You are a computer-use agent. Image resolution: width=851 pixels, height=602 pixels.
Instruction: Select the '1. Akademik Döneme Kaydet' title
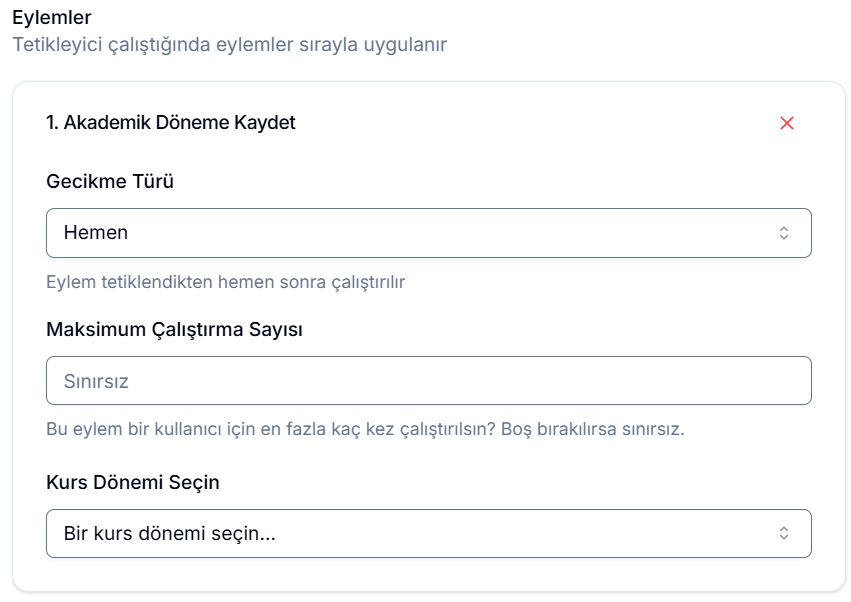(x=170, y=123)
